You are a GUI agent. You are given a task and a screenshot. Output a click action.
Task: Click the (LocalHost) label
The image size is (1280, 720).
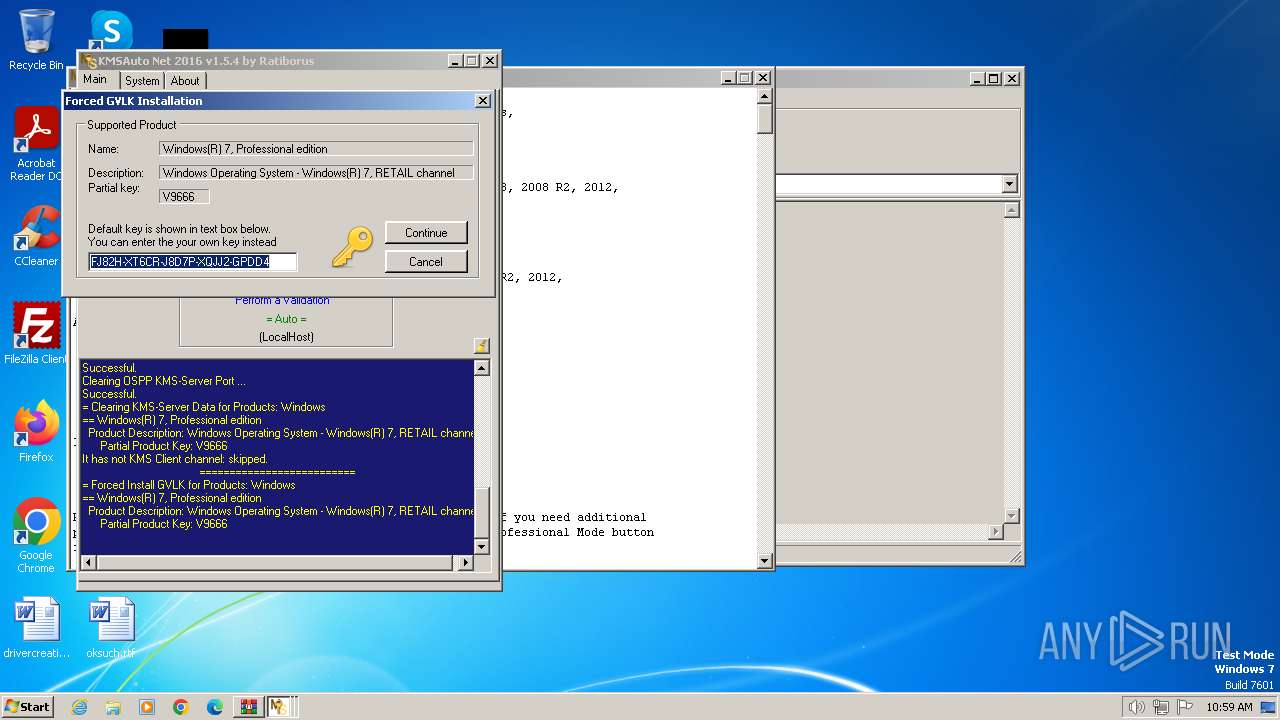(286, 337)
